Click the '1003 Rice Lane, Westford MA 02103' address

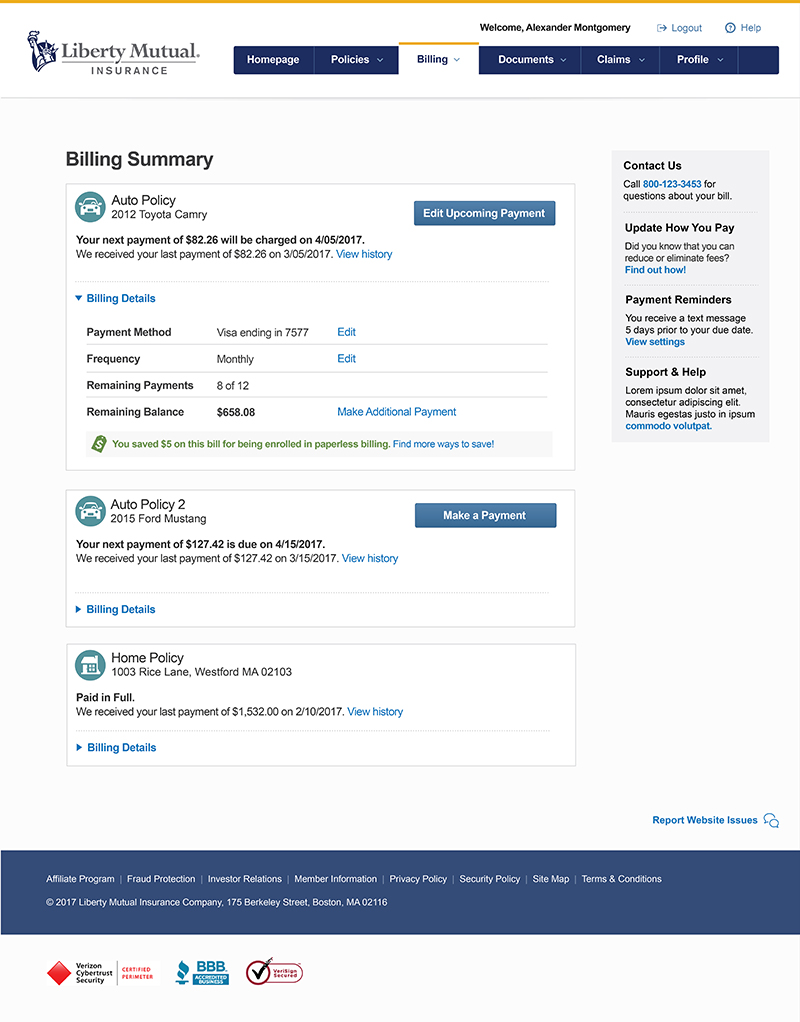(x=201, y=672)
